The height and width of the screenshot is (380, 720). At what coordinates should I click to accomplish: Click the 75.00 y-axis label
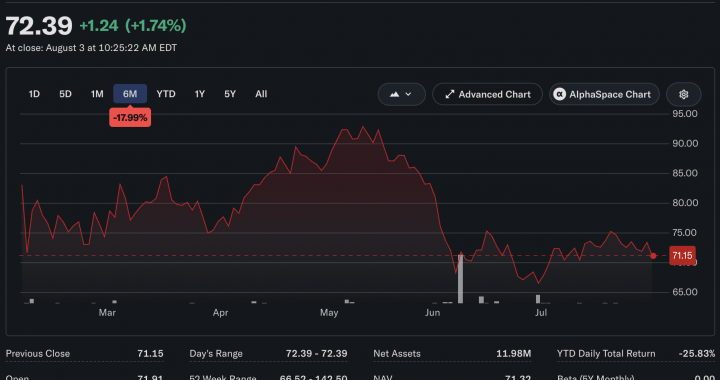685,233
